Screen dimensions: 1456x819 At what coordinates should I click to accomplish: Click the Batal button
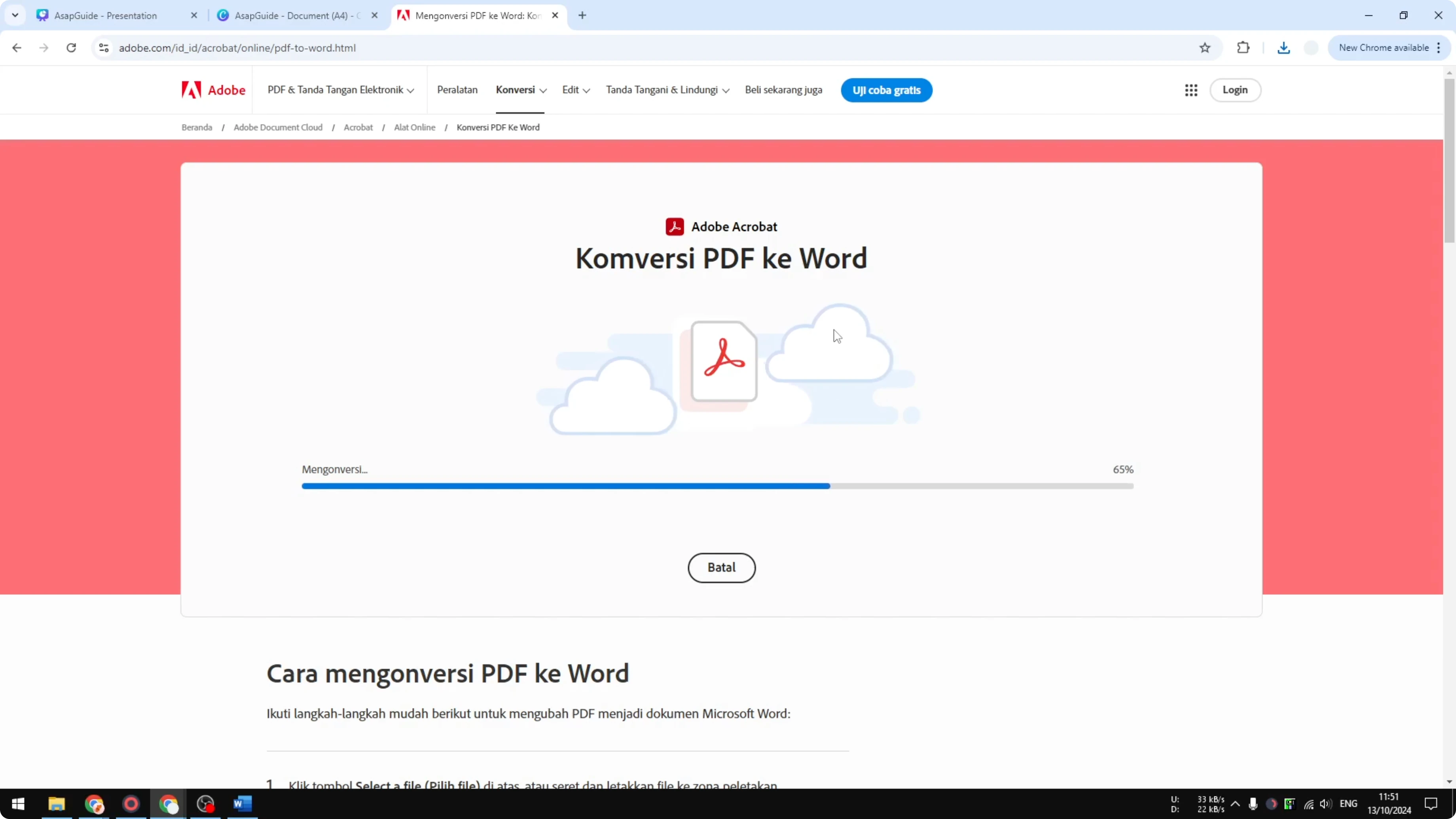[721, 567]
